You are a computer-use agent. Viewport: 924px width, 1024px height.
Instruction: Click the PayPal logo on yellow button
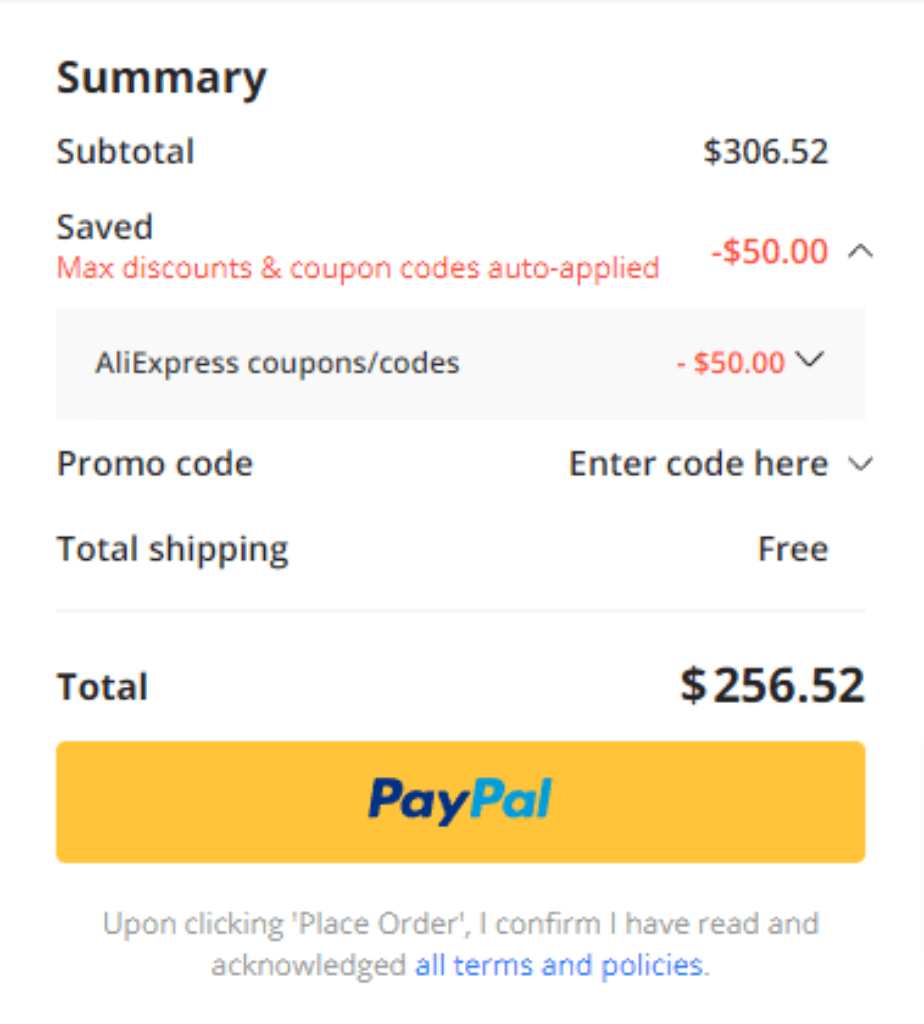(460, 801)
